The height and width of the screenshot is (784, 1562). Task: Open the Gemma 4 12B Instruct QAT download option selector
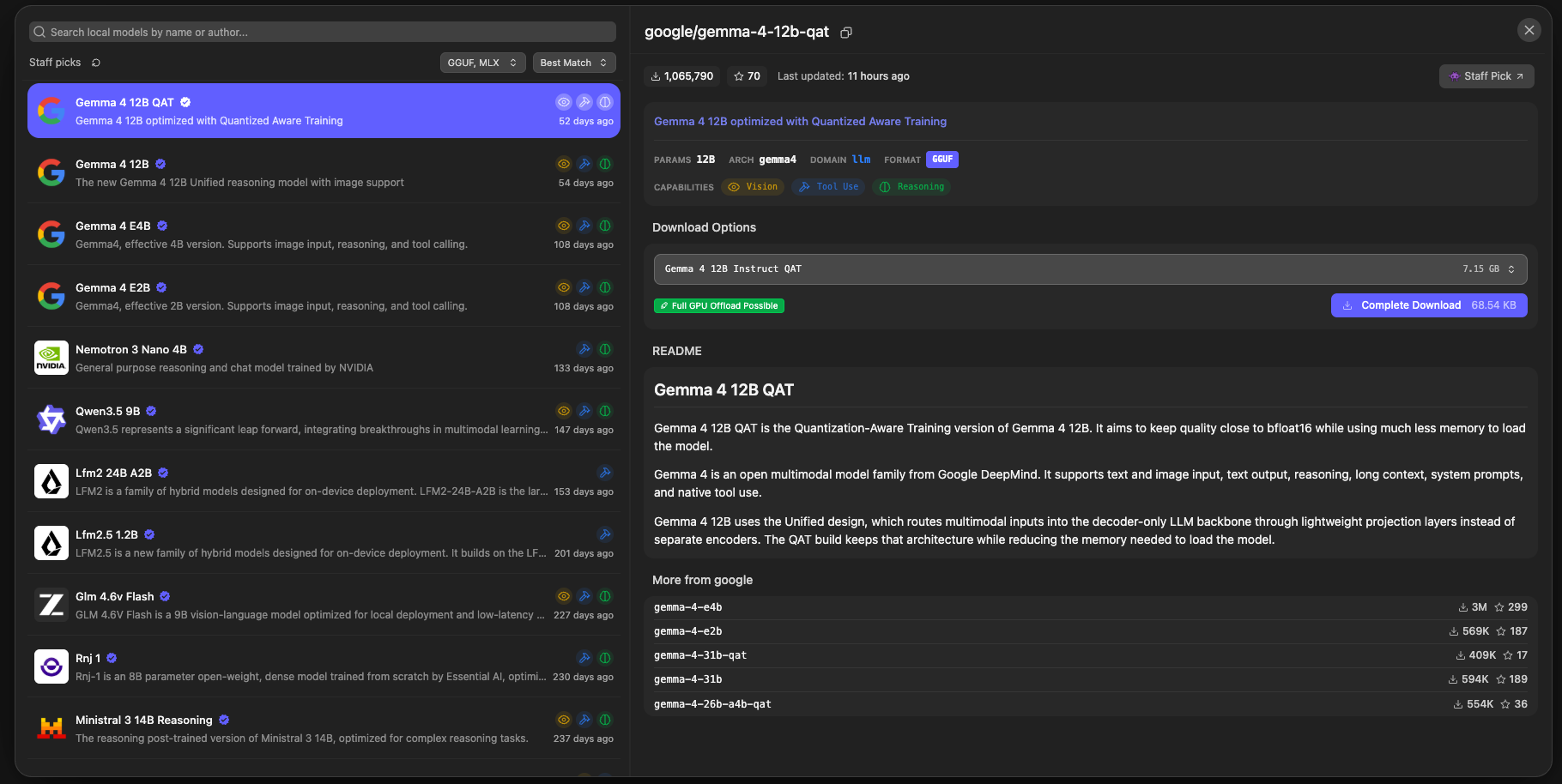pos(1090,268)
